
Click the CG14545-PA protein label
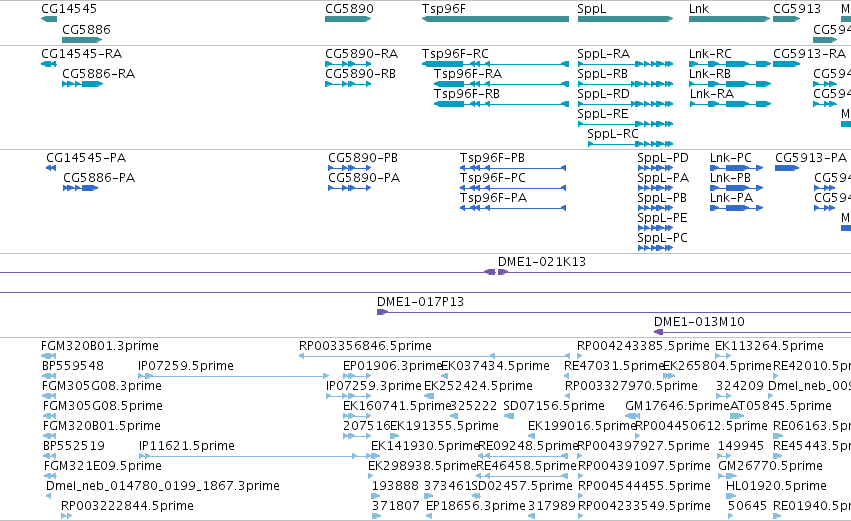coord(86,158)
